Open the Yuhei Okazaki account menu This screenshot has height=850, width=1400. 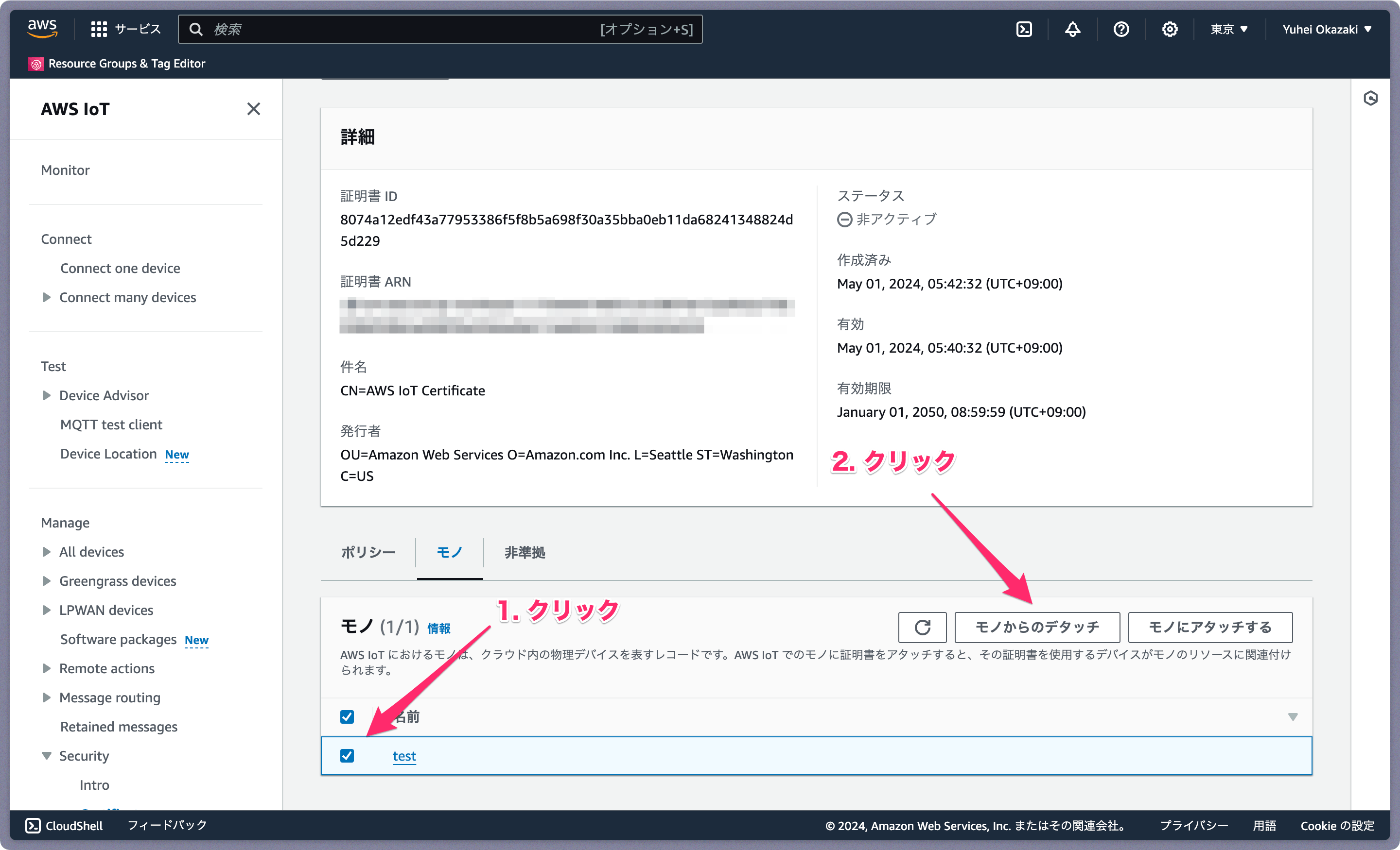tap(1327, 29)
